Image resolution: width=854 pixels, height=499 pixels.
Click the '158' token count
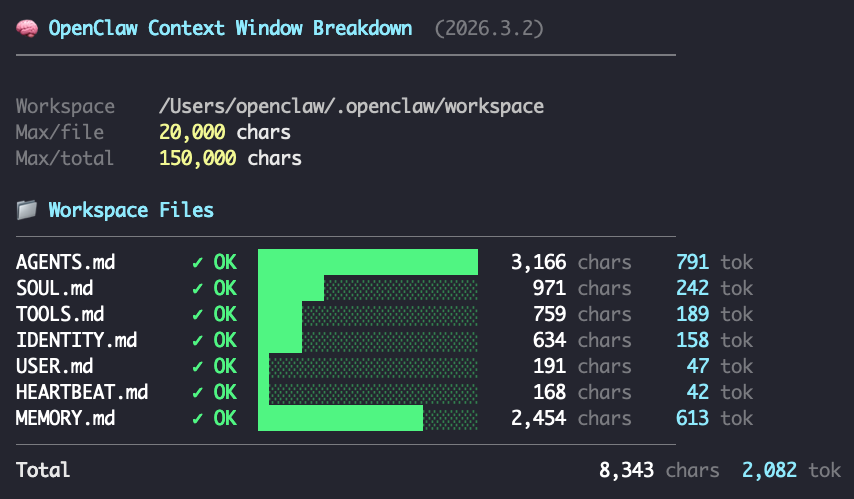(693, 340)
